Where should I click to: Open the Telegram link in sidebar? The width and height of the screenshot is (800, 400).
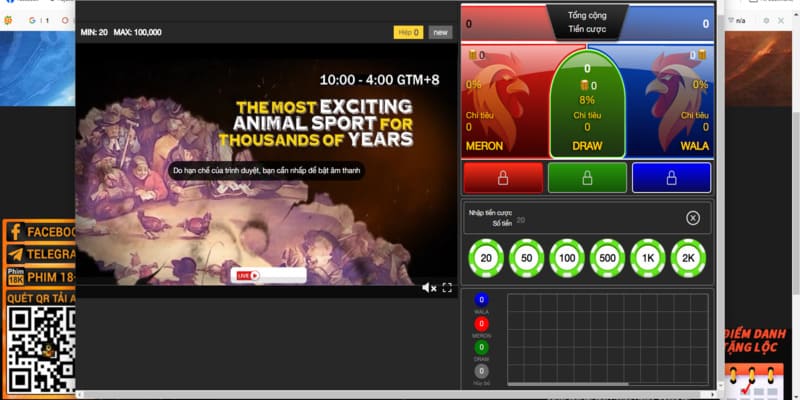pyautogui.click(x=41, y=254)
